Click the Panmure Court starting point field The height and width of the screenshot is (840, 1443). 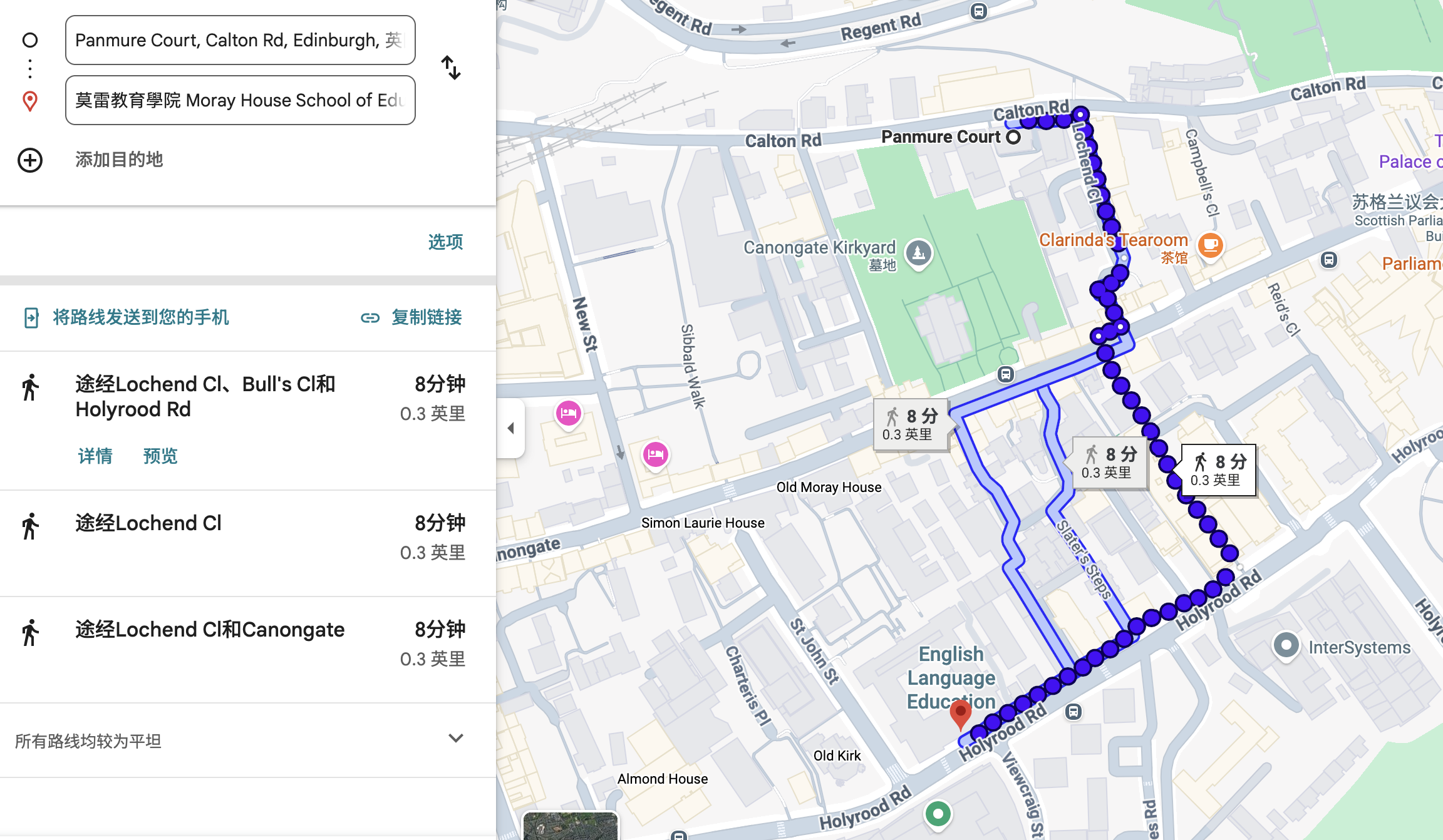240,40
